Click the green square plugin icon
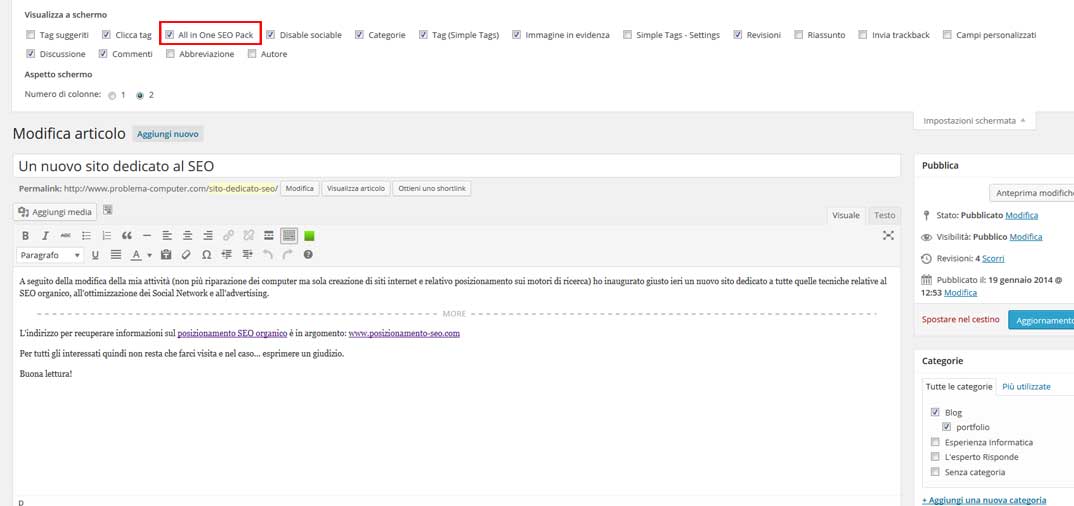 click(309, 236)
